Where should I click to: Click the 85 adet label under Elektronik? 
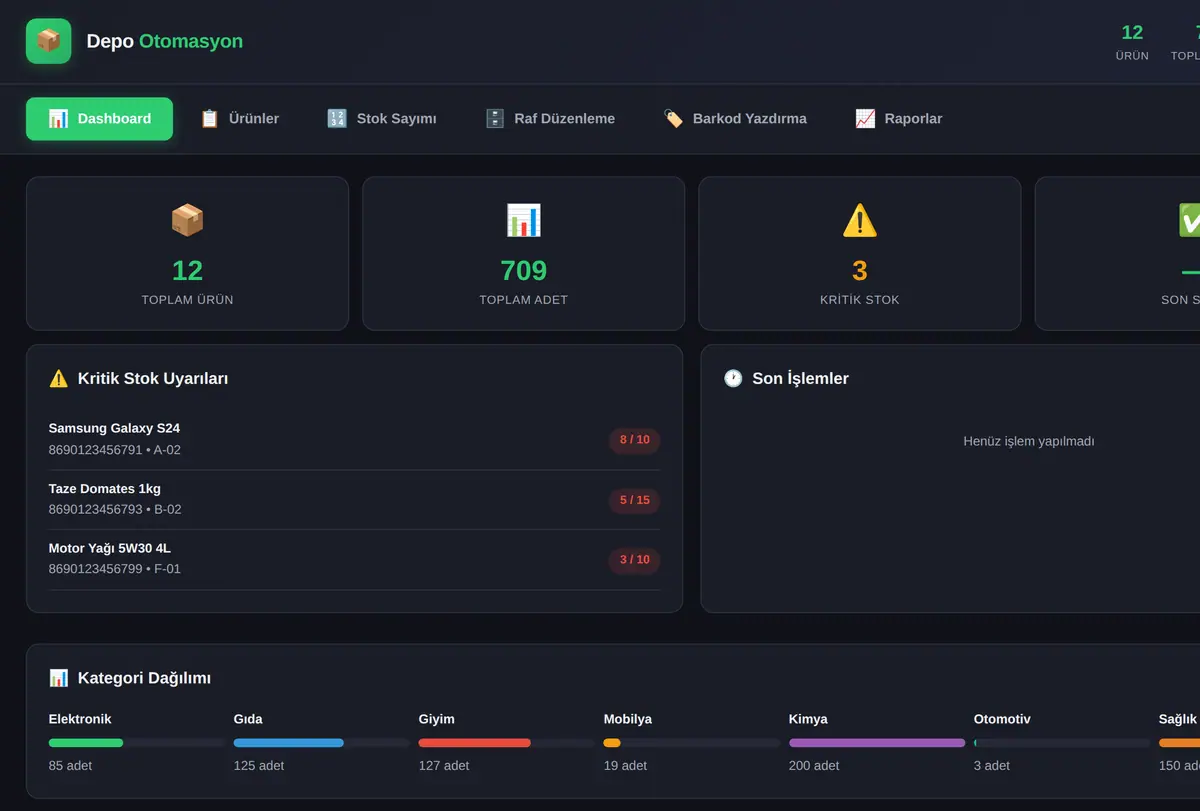click(70, 766)
